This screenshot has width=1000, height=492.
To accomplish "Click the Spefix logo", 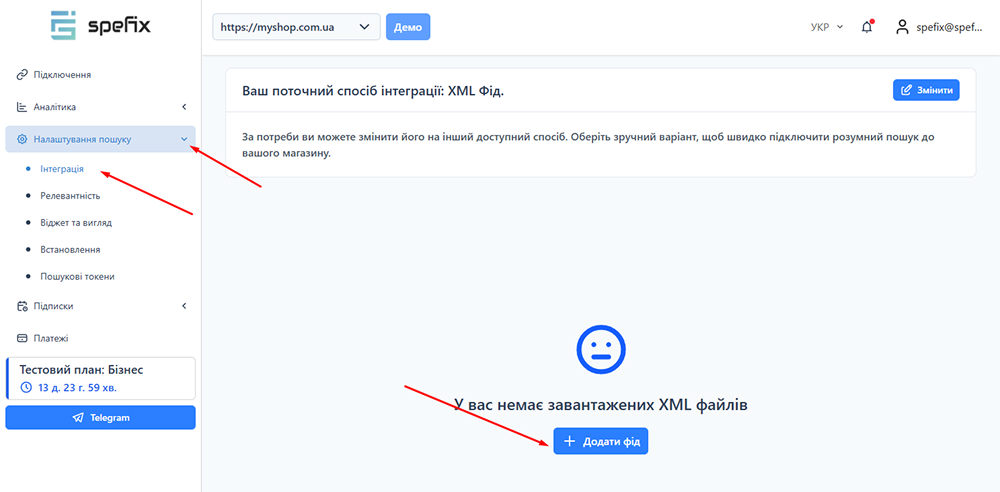I will [x=101, y=25].
